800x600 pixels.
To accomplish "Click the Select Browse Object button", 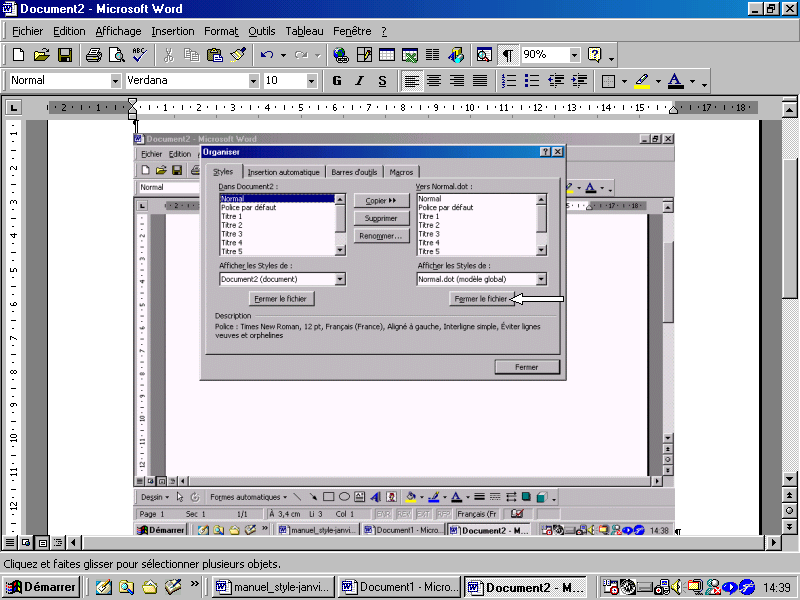I will [789, 511].
